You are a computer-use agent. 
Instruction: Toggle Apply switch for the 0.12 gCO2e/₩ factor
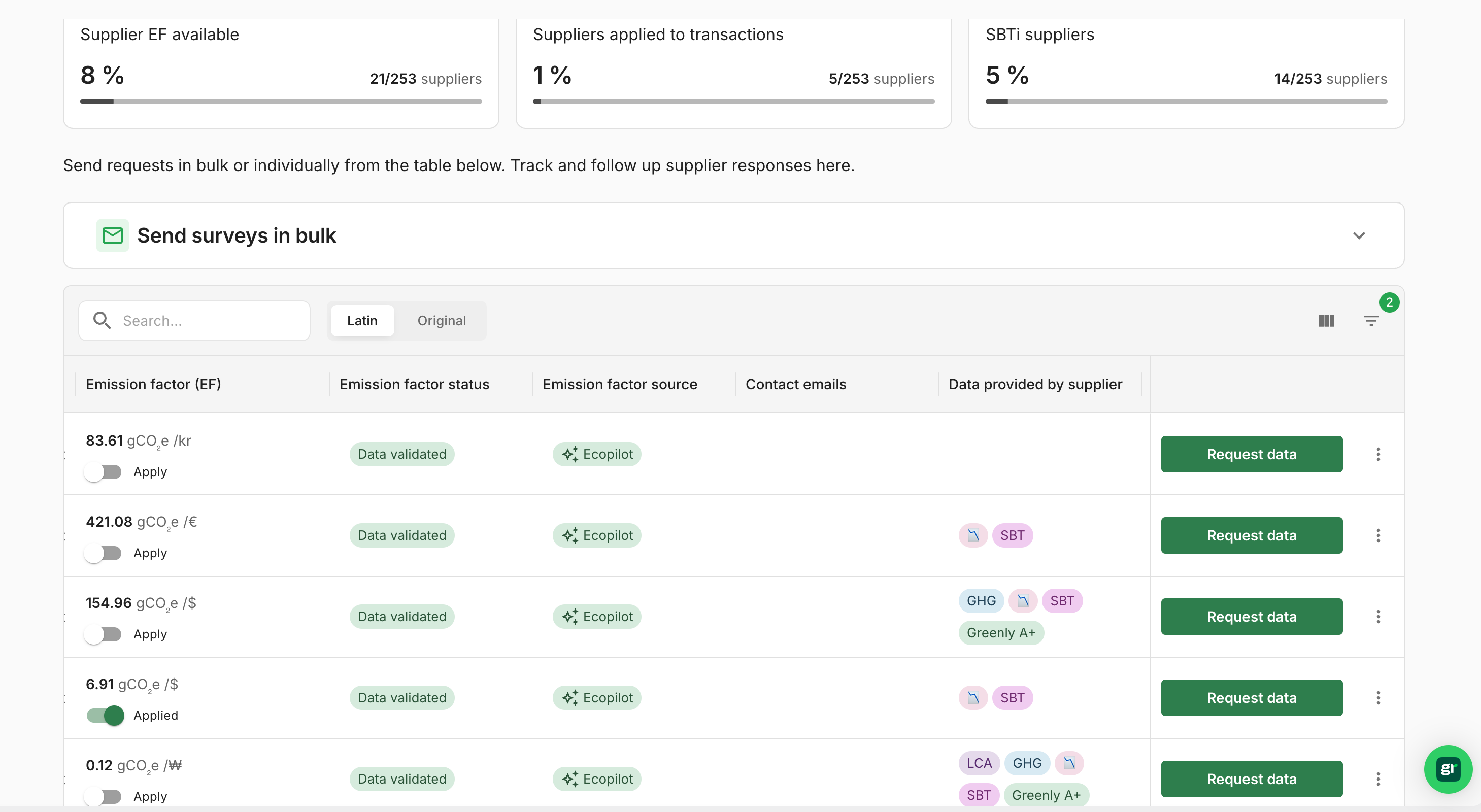(x=104, y=796)
